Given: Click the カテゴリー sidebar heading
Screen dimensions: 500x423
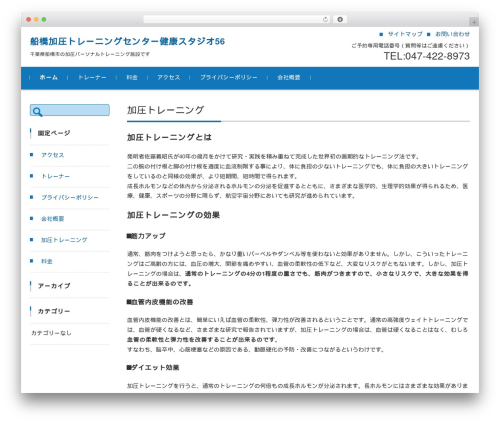Looking at the screenshot, I should [54, 311].
